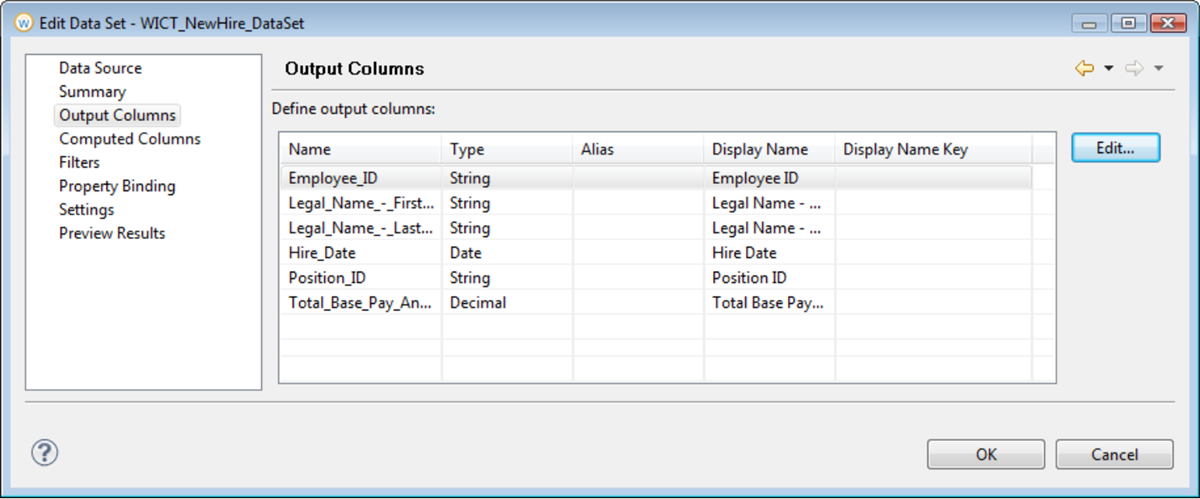Select the Employee_ID row
Image resolution: width=1200 pixels, height=499 pixels.
[x=656, y=178]
